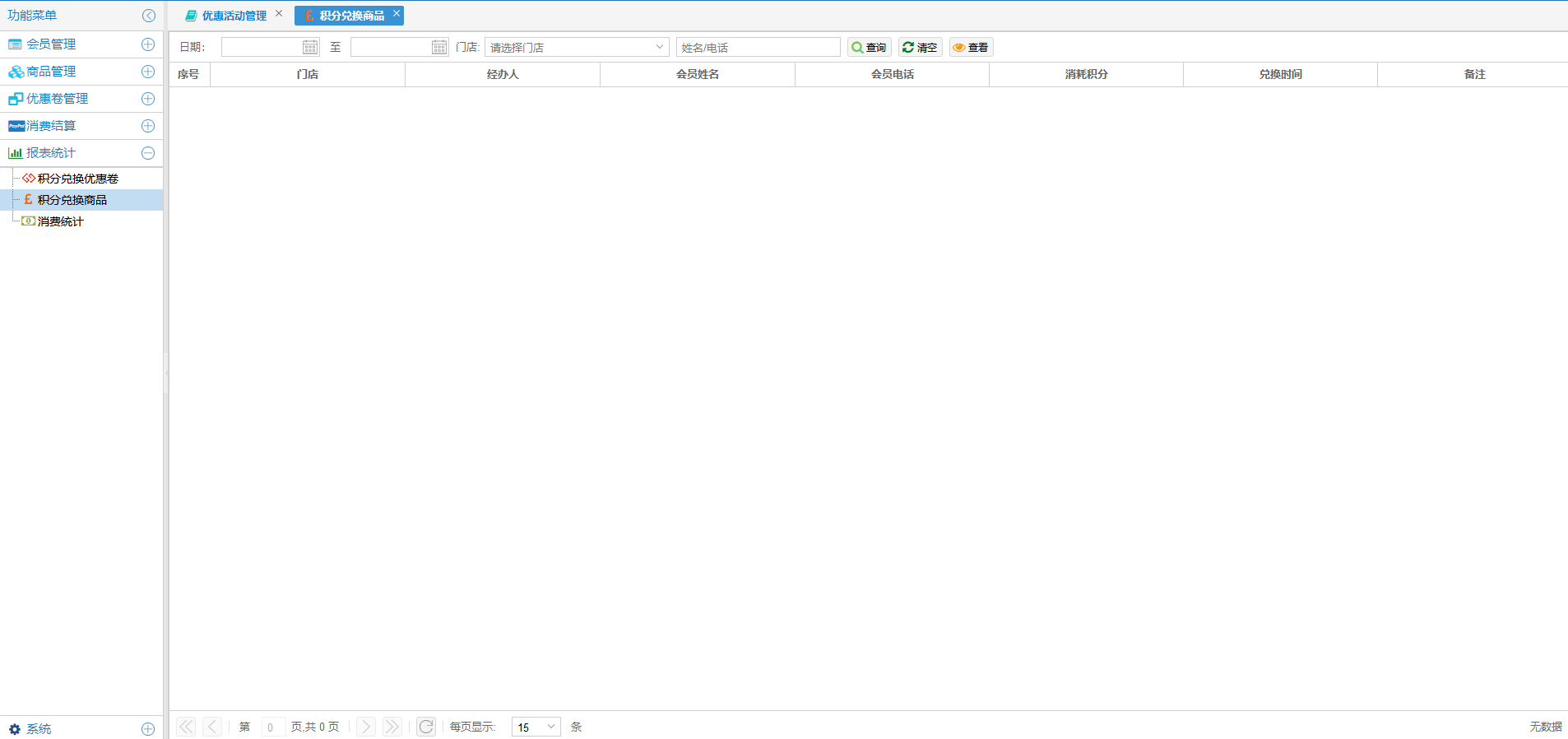Screen dimensions: 1568x739
Task: Close the 优惠活动管理 tab
Action: (x=279, y=13)
